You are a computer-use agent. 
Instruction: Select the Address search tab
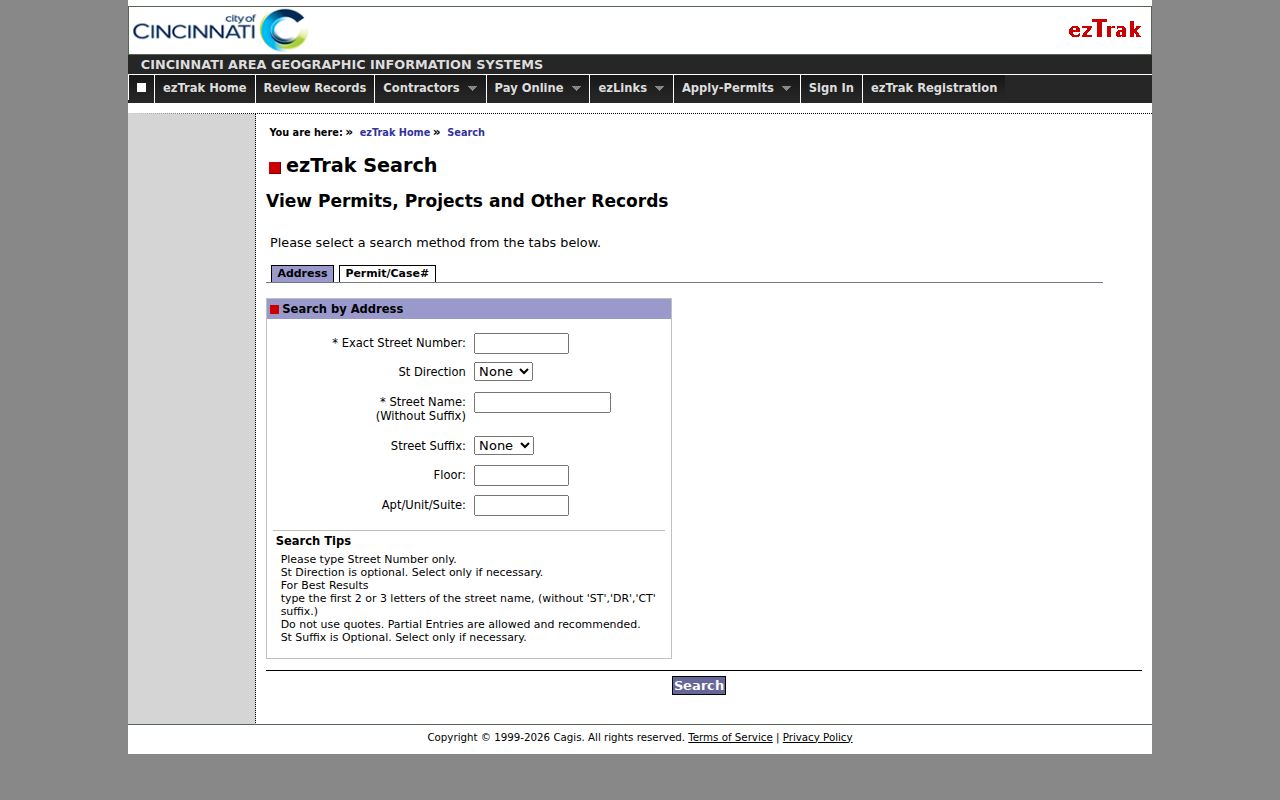pos(302,273)
